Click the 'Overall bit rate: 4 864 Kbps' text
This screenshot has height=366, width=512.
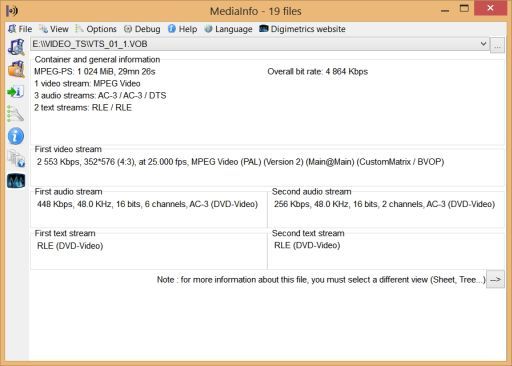[318, 72]
